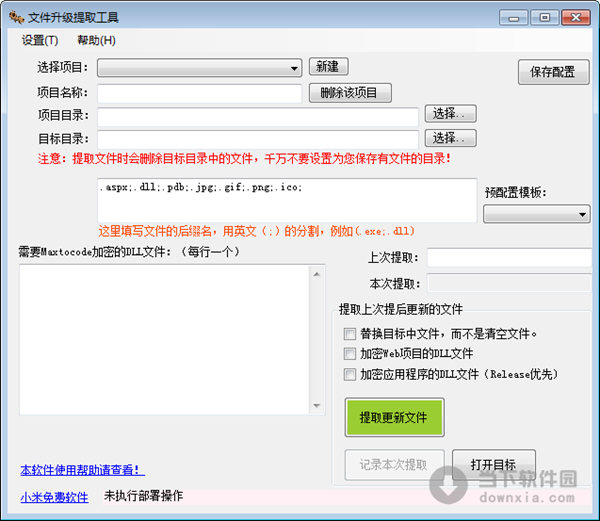Click the file extensions text box
The width and height of the screenshot is (600, 521).
pos(287,200)
